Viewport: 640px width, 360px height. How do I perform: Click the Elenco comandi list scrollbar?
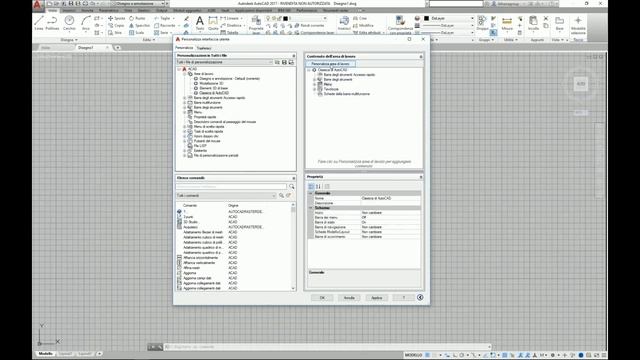(x=293, y=247)
